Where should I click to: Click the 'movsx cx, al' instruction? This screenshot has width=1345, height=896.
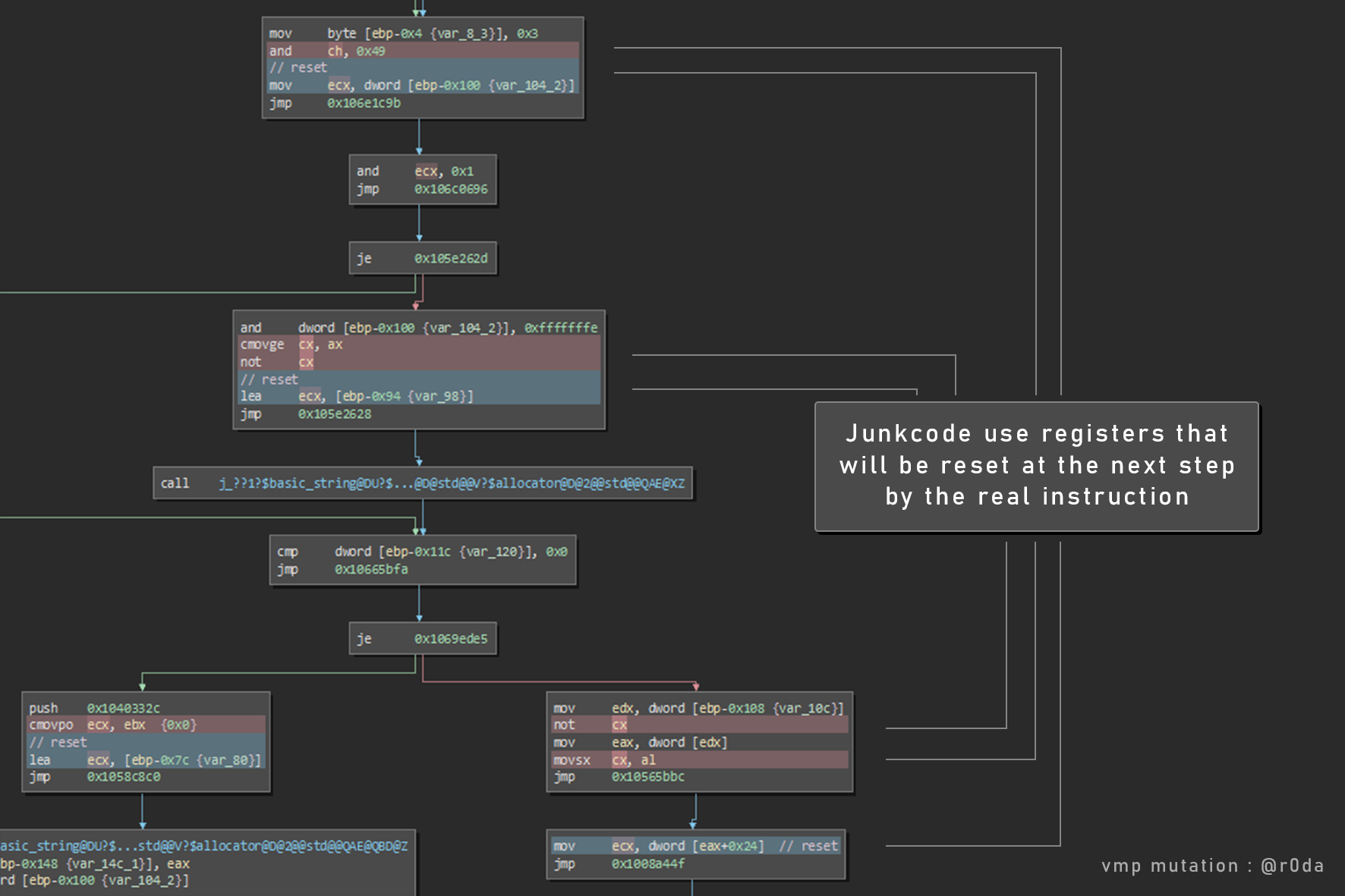click(x=700, y=759)
